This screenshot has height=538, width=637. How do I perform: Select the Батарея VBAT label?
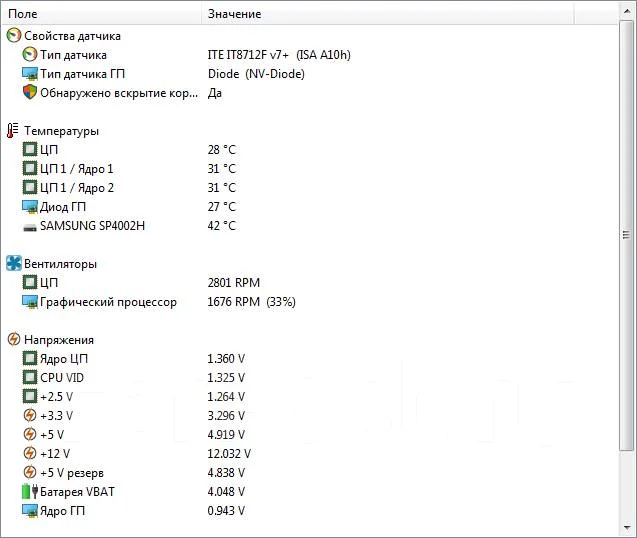point(77,492)
